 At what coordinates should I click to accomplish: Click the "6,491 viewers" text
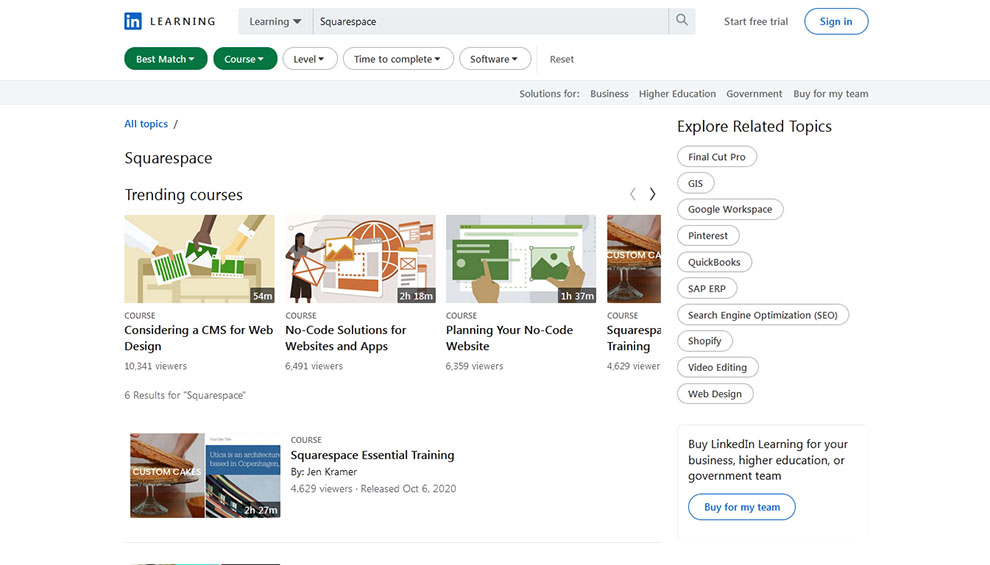tap(314, 366)
